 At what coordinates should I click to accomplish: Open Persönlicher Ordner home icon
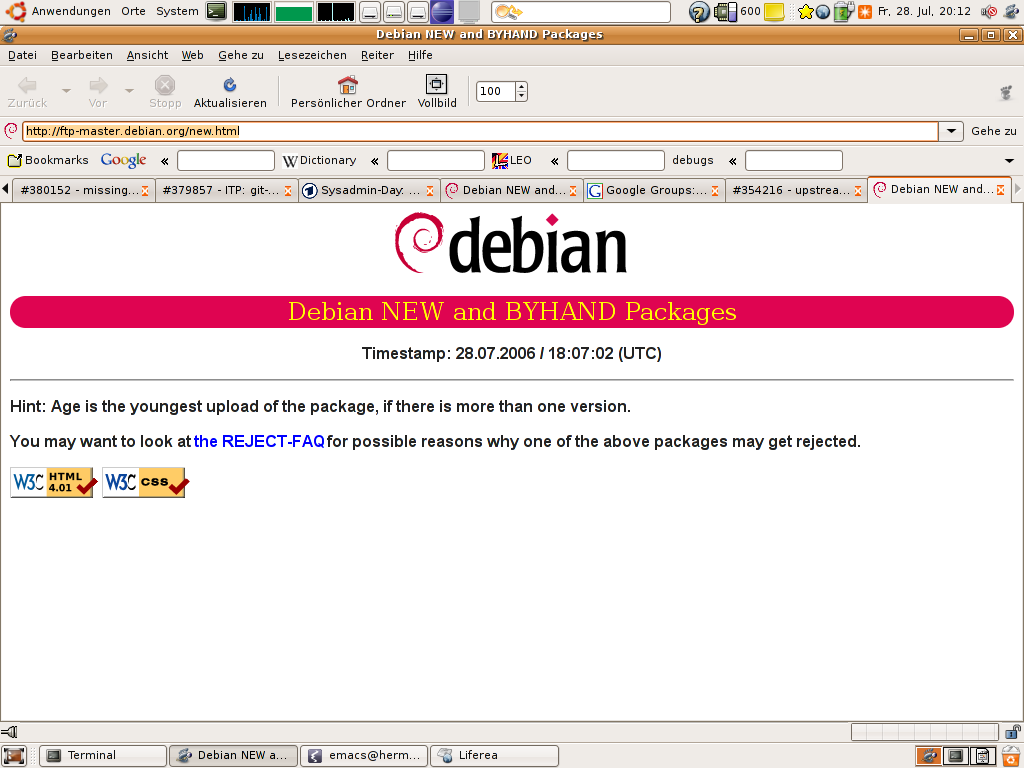pos(348,86)
